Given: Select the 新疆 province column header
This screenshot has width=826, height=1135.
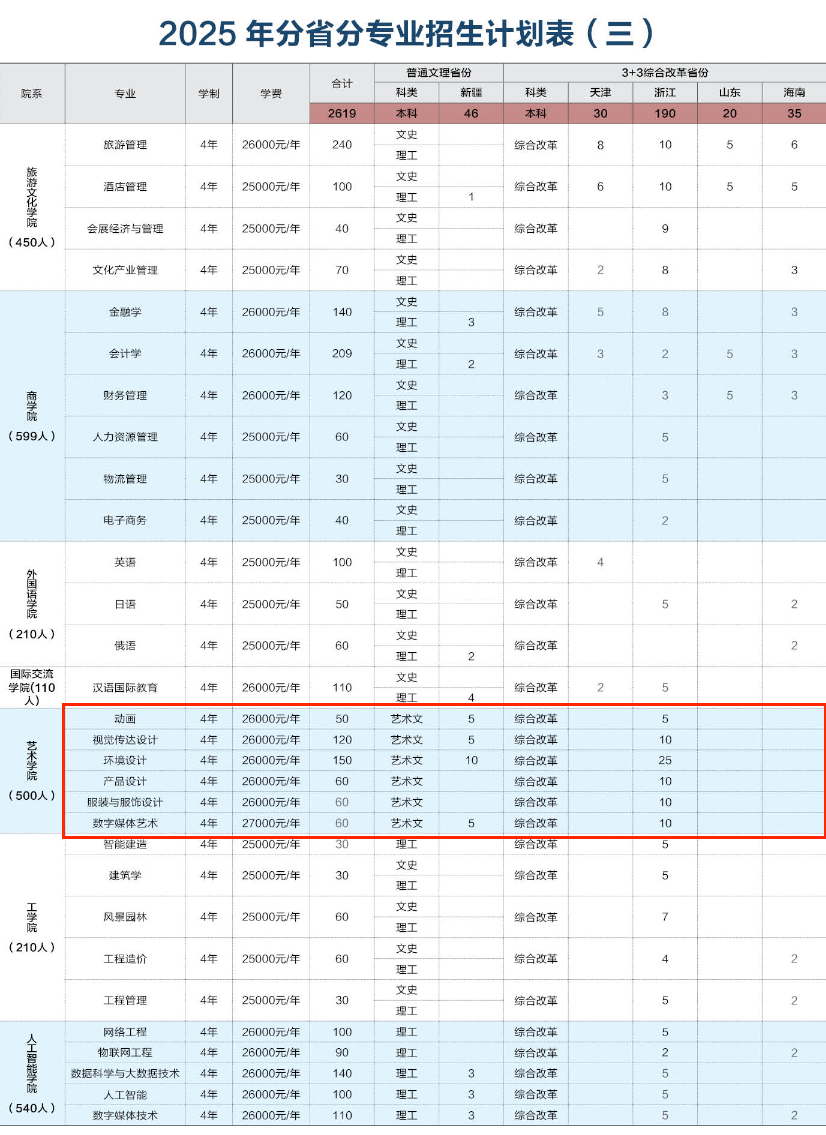Looking at the screenshot, I should point(471,93).
